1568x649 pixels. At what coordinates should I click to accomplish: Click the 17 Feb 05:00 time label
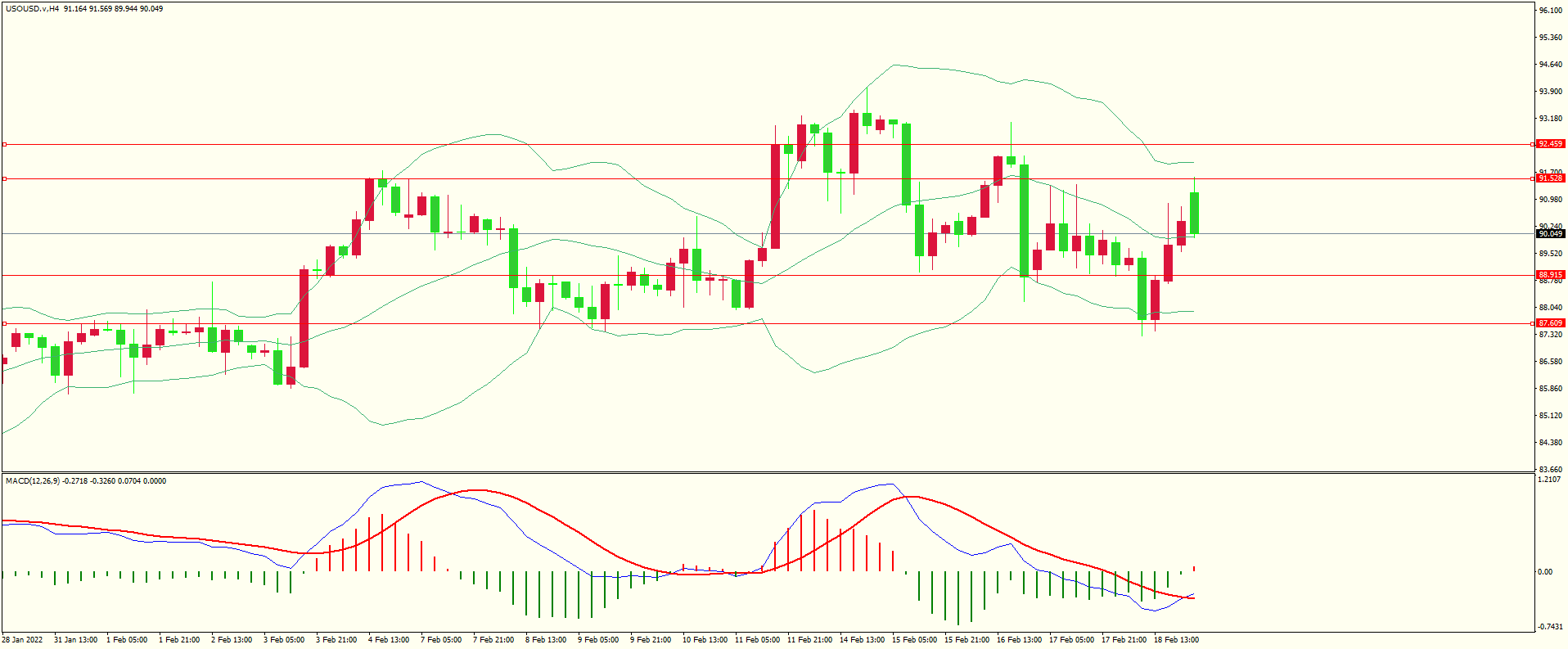click(1071, 640)
